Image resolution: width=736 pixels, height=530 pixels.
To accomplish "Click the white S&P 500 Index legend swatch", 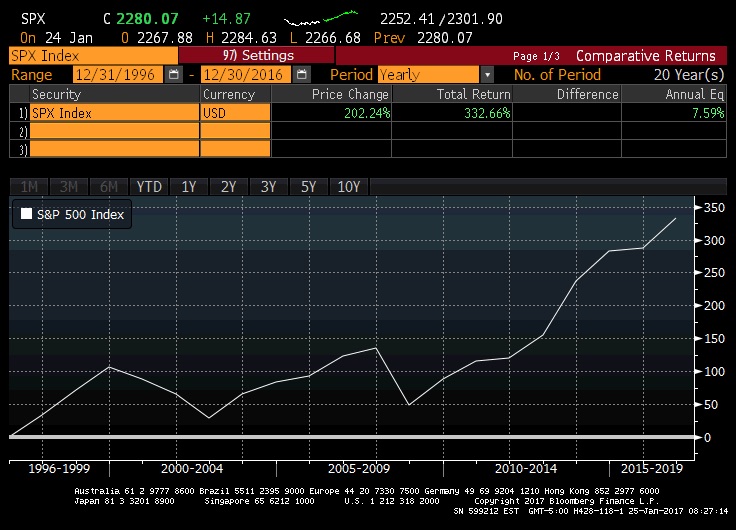I will click(x=26, y=214).
